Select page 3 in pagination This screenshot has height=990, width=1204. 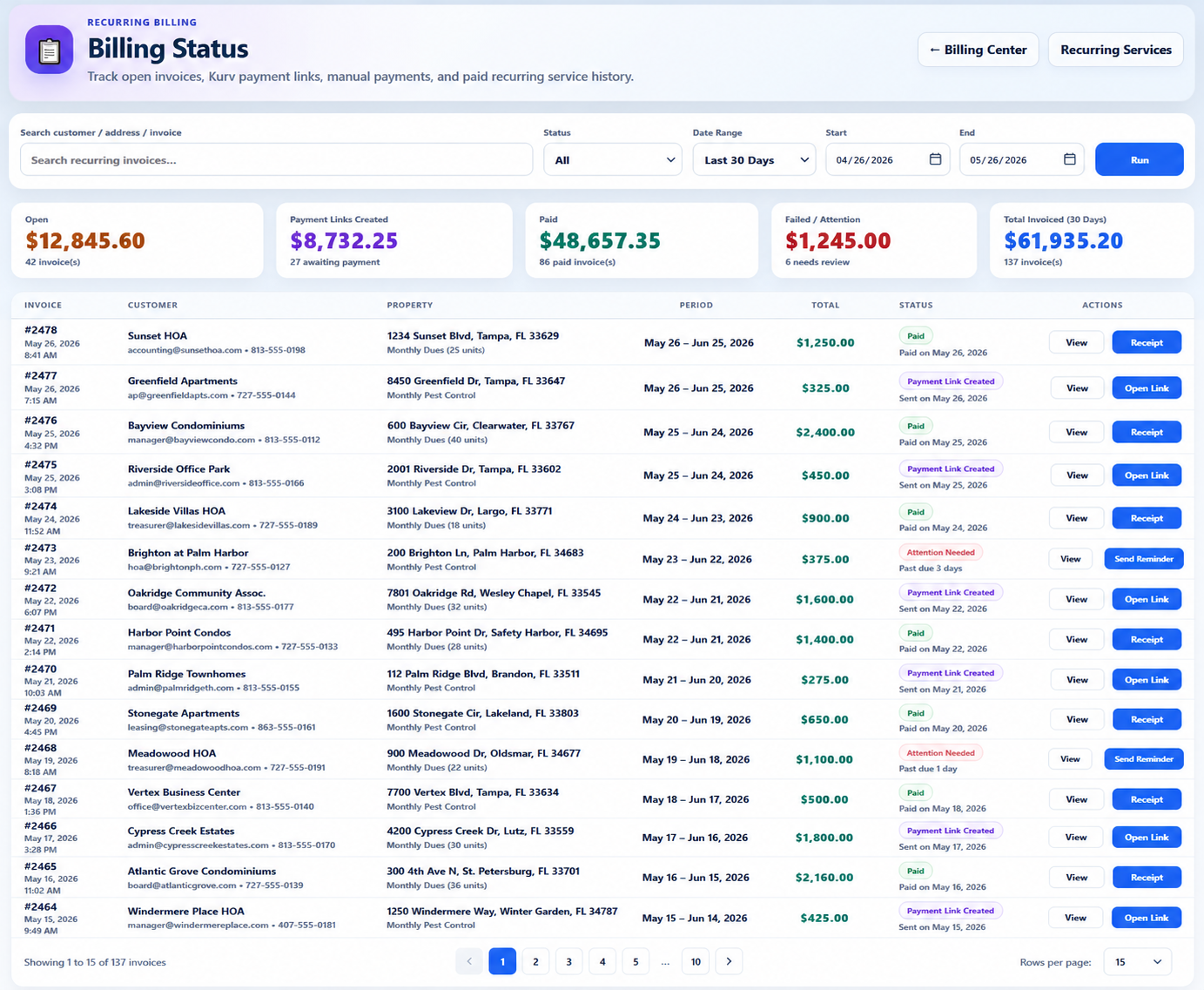(x=568, y=961)
